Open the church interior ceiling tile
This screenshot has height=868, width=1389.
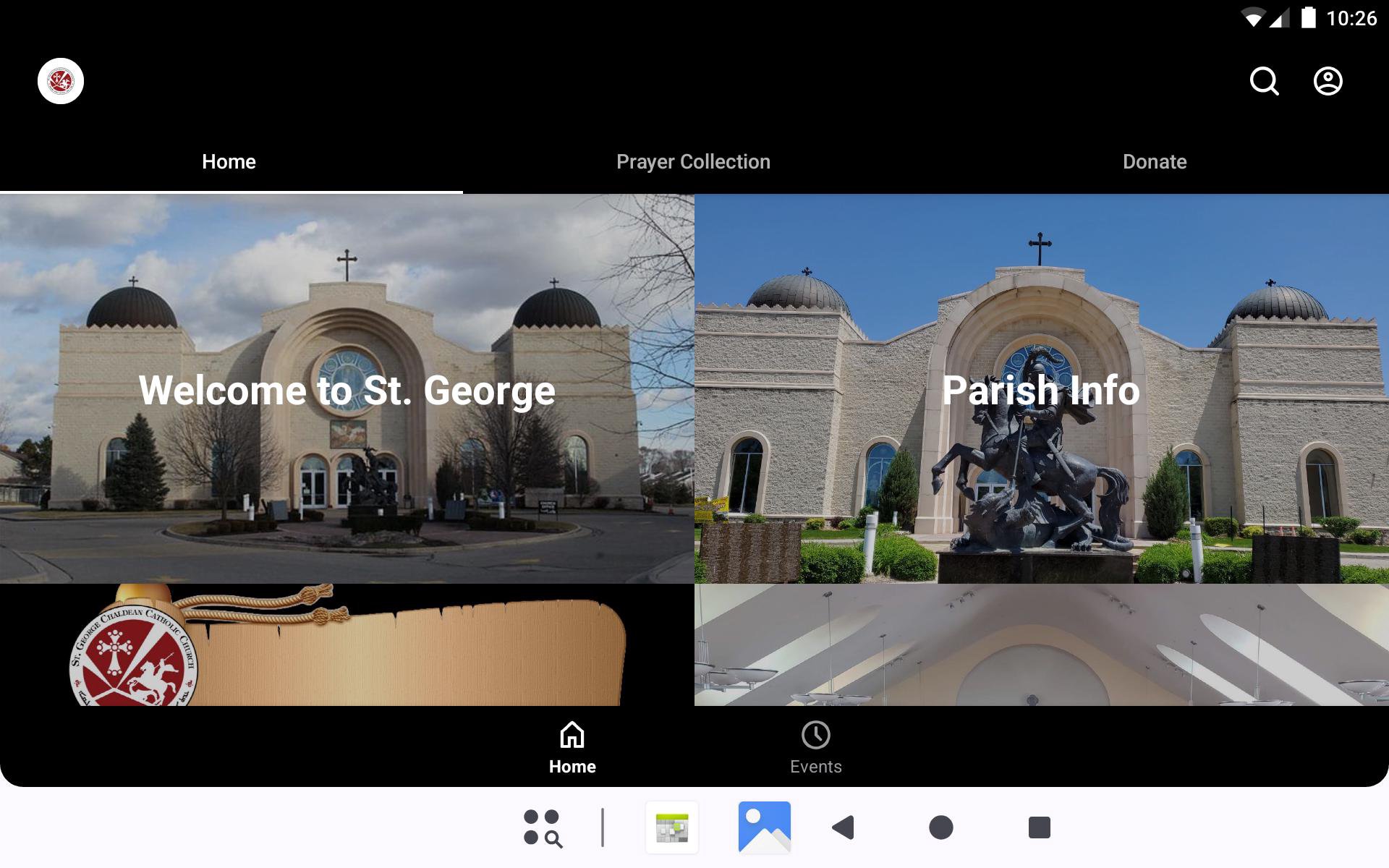pyautogui.click(x=1041, y=645)
